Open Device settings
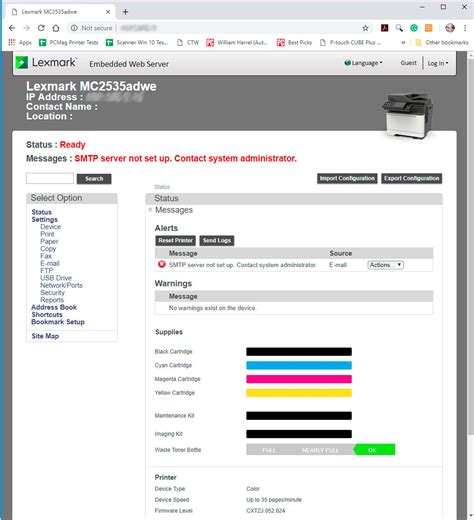This screenshot has width=474, height=520. 51,227
